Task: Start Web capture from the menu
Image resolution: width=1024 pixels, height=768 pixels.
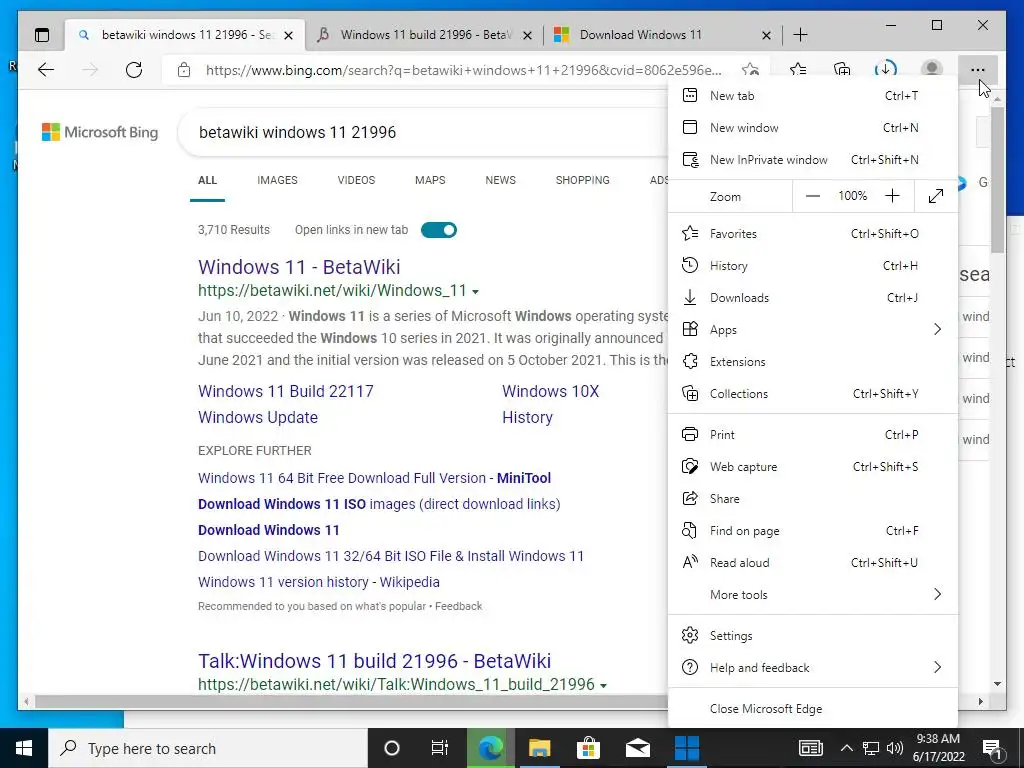Action: [x=813, y=466]
